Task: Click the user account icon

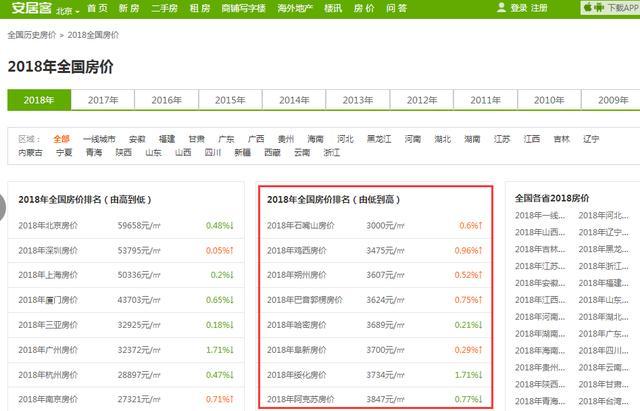Action: [x=501, y=7]
